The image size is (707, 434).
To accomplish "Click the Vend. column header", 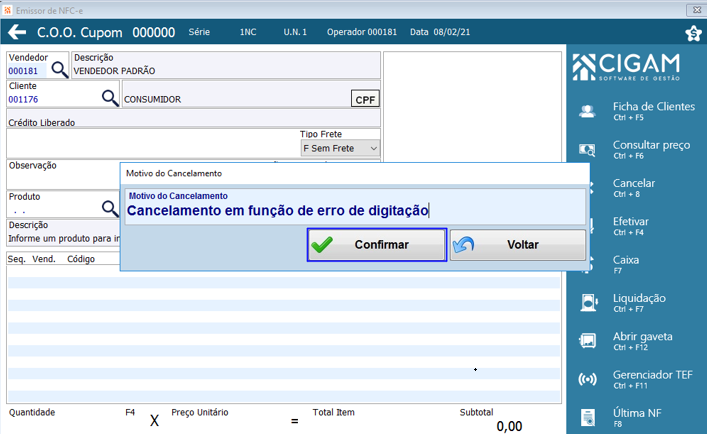I will [x=44, y=259].
